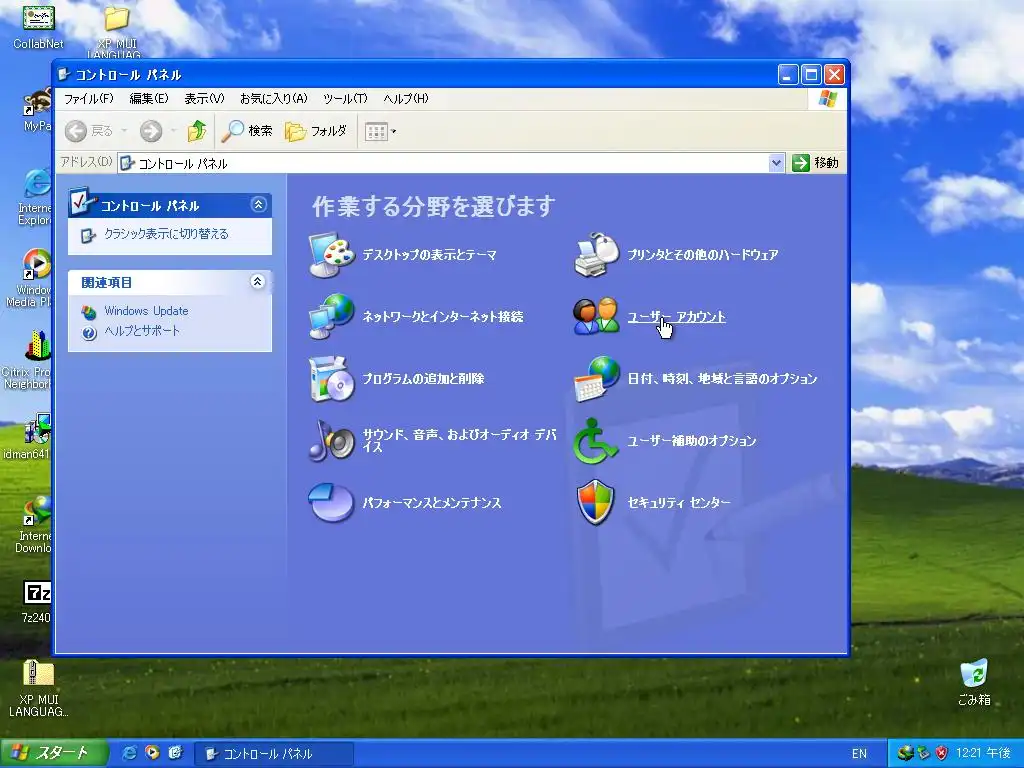
Task: Open the Appearance and Themes palette icon
Action: click(332, 255)
